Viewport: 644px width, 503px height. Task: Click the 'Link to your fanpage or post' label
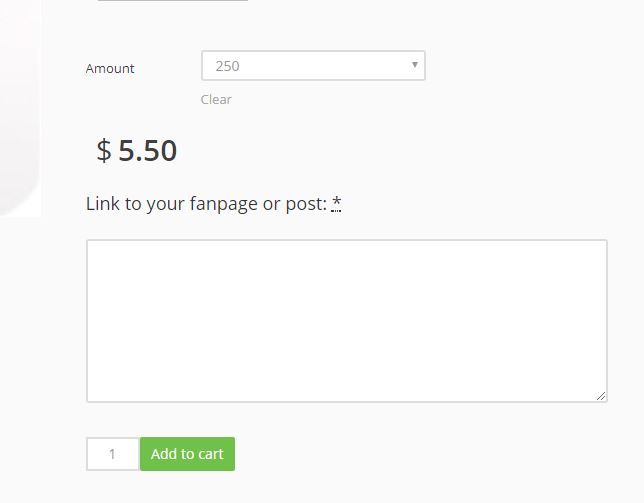tap(206, 204)
